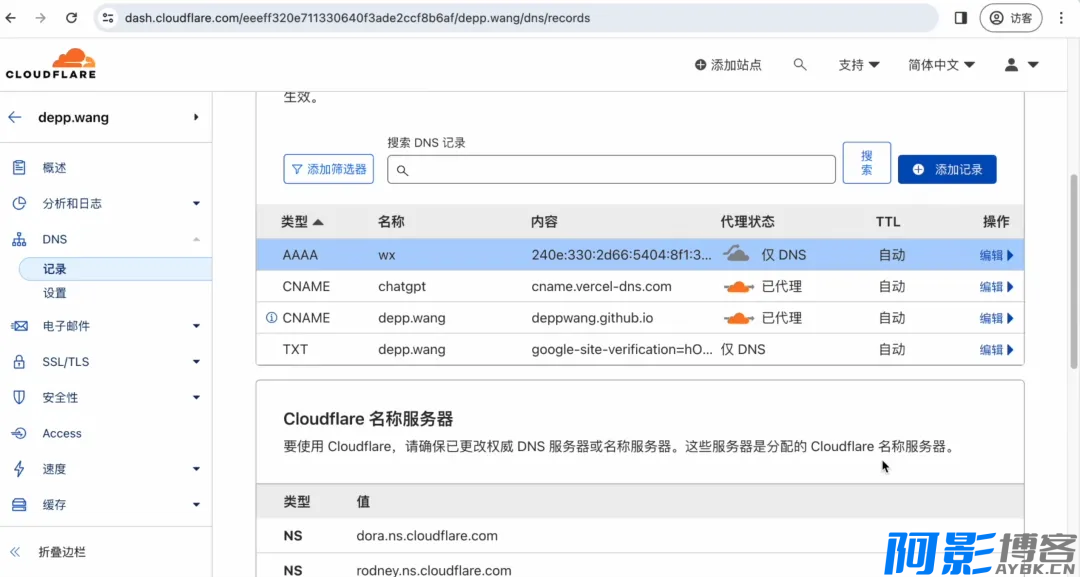The height and width of the screenshot is (577, 1080).
Task: Click cname.vercel-dns.com content cell
Action: click(x=601, y=286)
